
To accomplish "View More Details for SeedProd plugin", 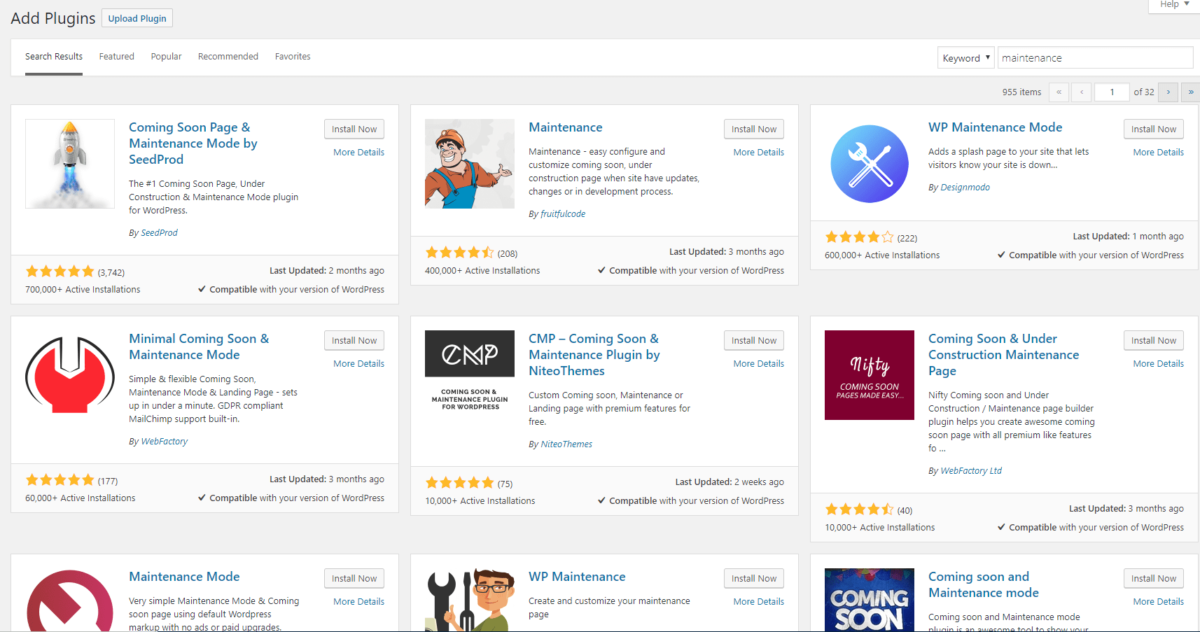I will click(359, 152).
